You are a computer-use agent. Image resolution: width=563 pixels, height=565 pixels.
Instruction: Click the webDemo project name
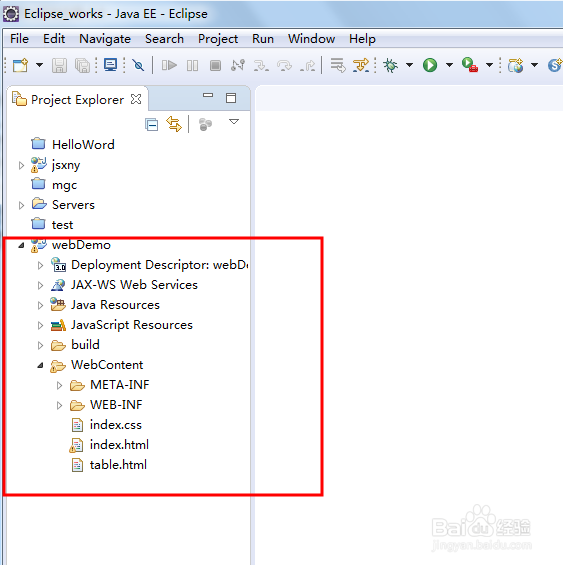click(x=81, y=245)
